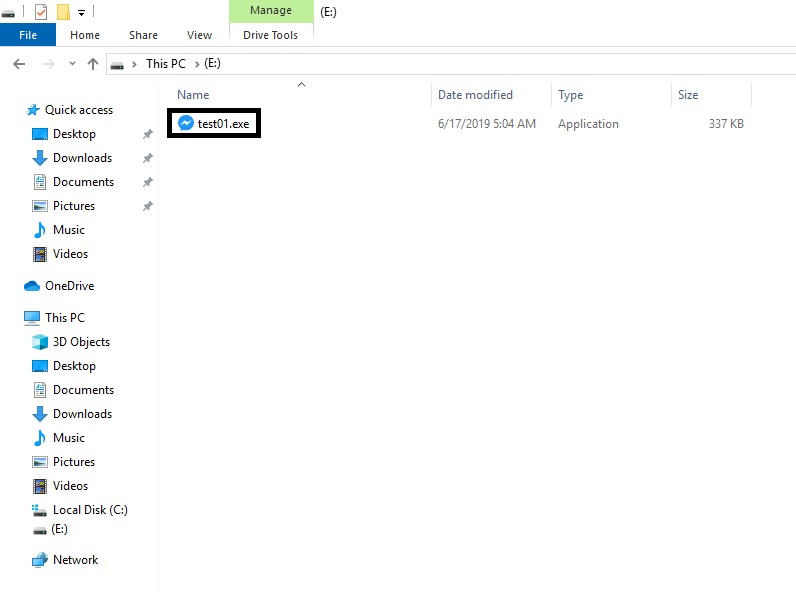The image size is (796, 592).
Task: Expand the chevron before (E:) breadcrumb
Action: click(196, 64)
